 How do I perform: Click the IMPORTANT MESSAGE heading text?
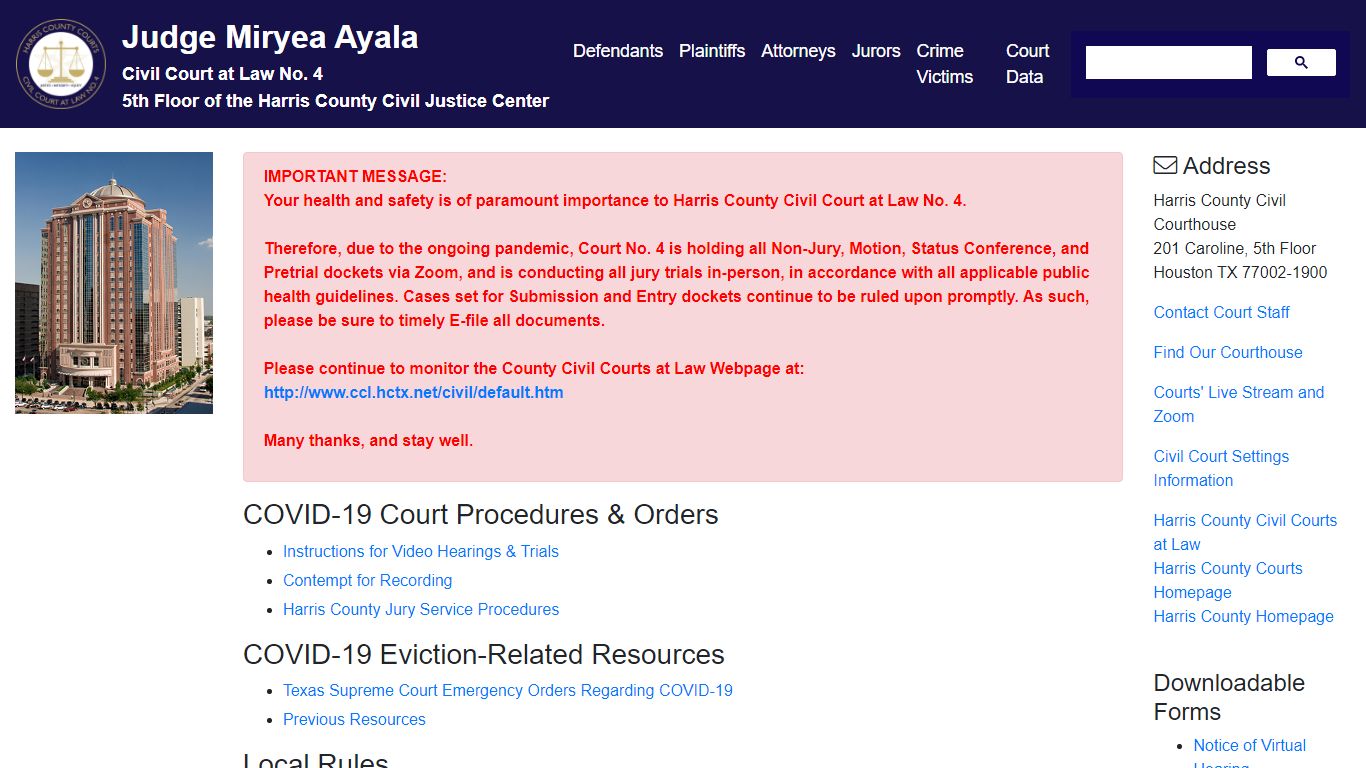click(x=355, y=176)
